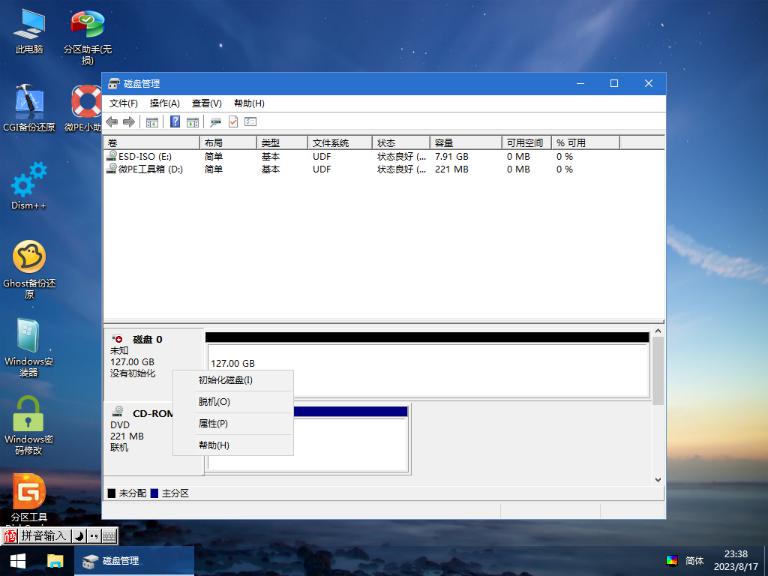Sort by % 可用 column header

click(586, 143)
